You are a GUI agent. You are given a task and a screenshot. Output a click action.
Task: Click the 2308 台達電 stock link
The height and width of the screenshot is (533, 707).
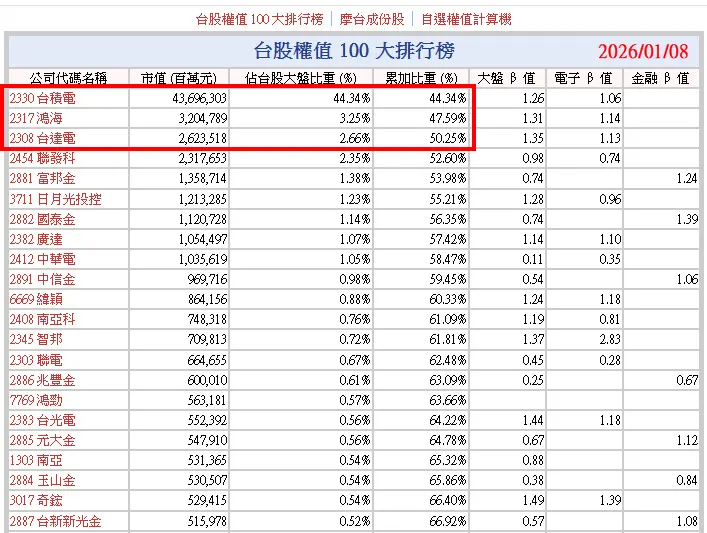[x=42, y=138]
